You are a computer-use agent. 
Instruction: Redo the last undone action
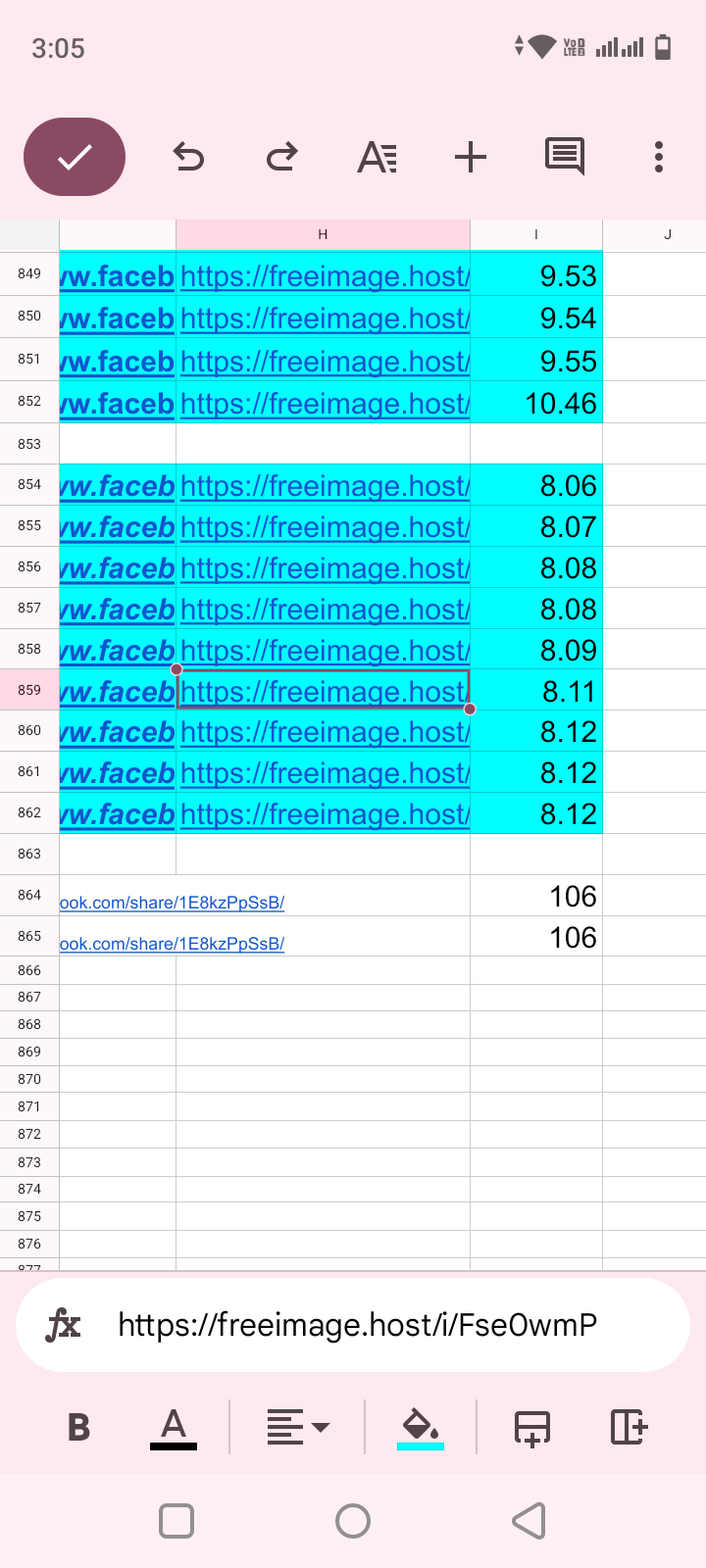point(282,157)
